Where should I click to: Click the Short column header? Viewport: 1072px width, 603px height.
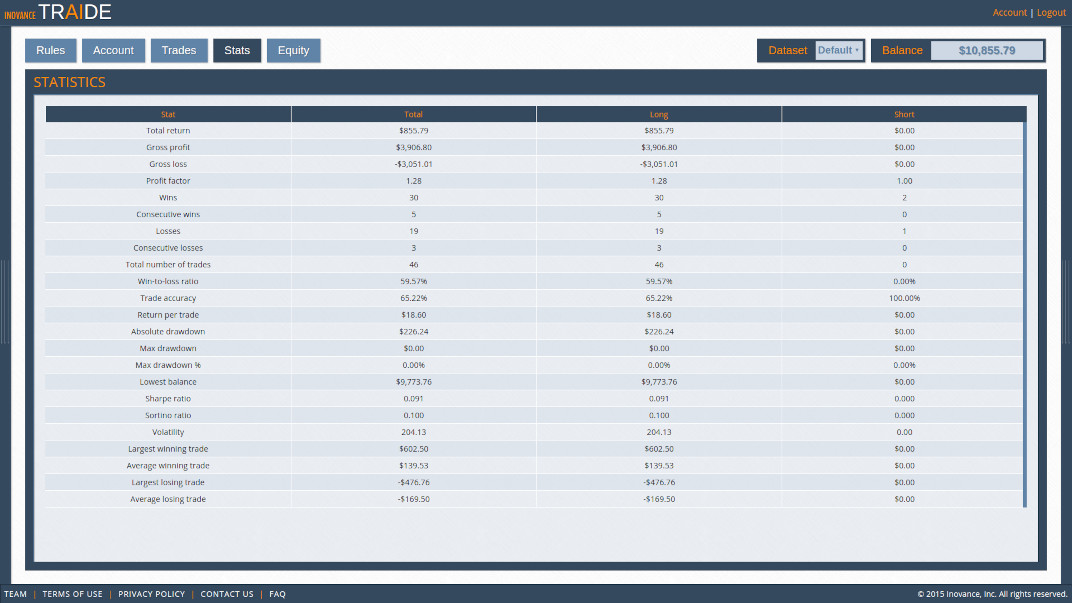pos(903,113)
